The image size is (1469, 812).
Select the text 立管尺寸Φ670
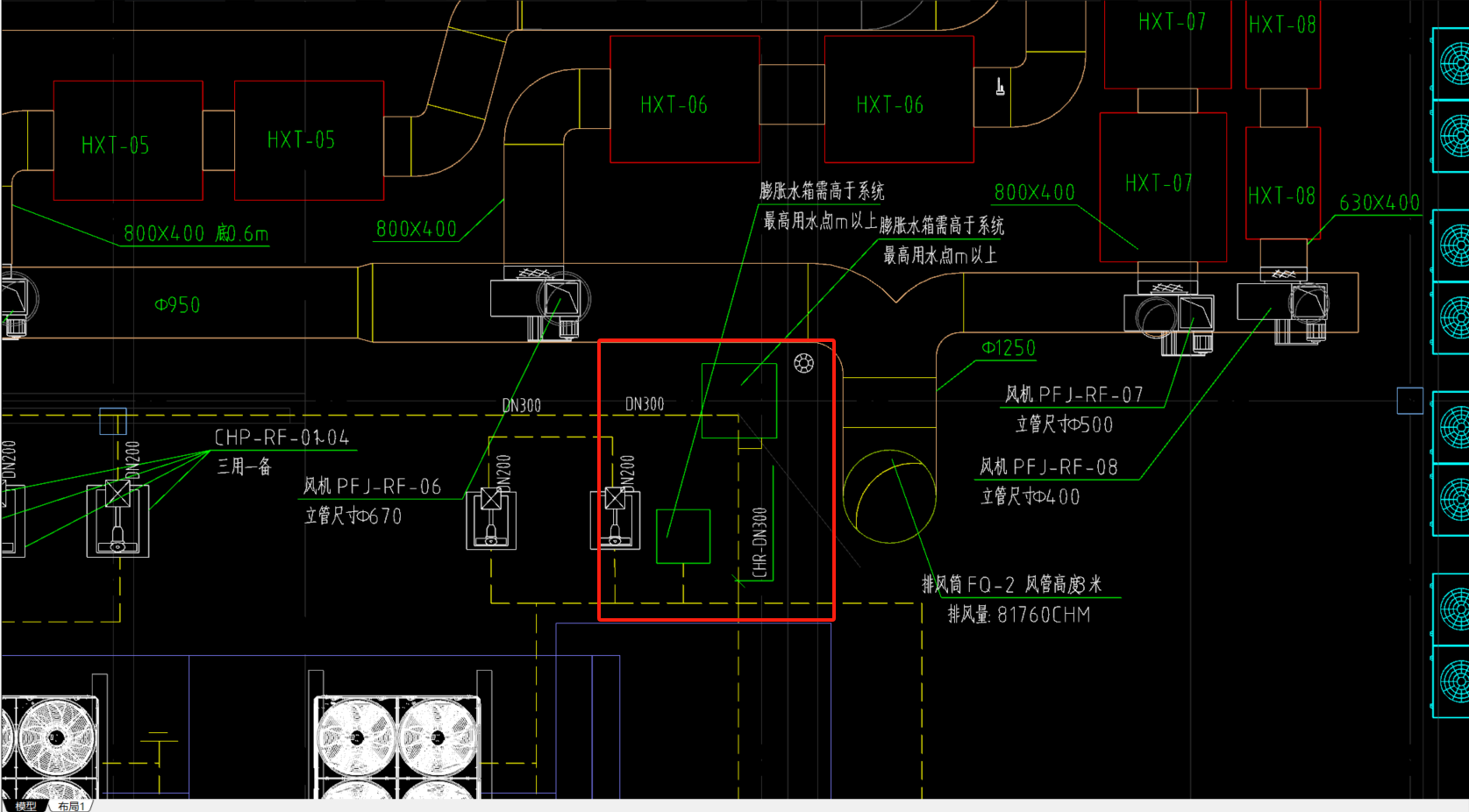353,516
